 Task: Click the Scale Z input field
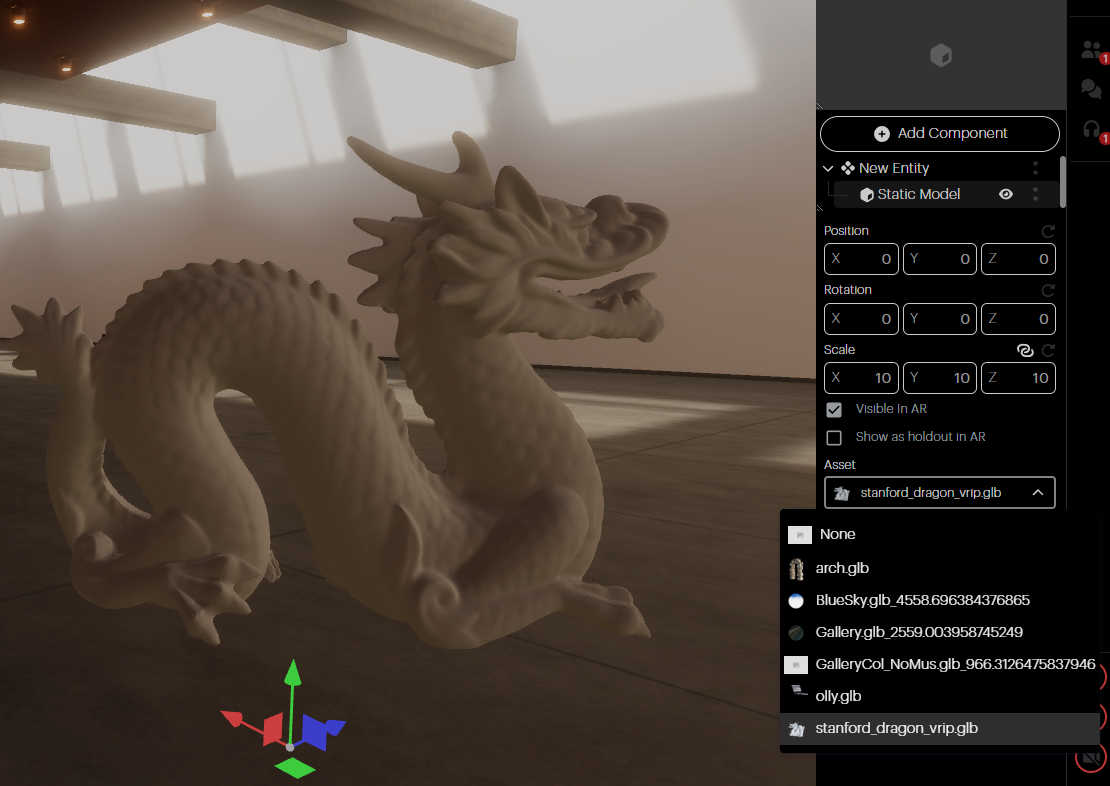[1018, 378]
